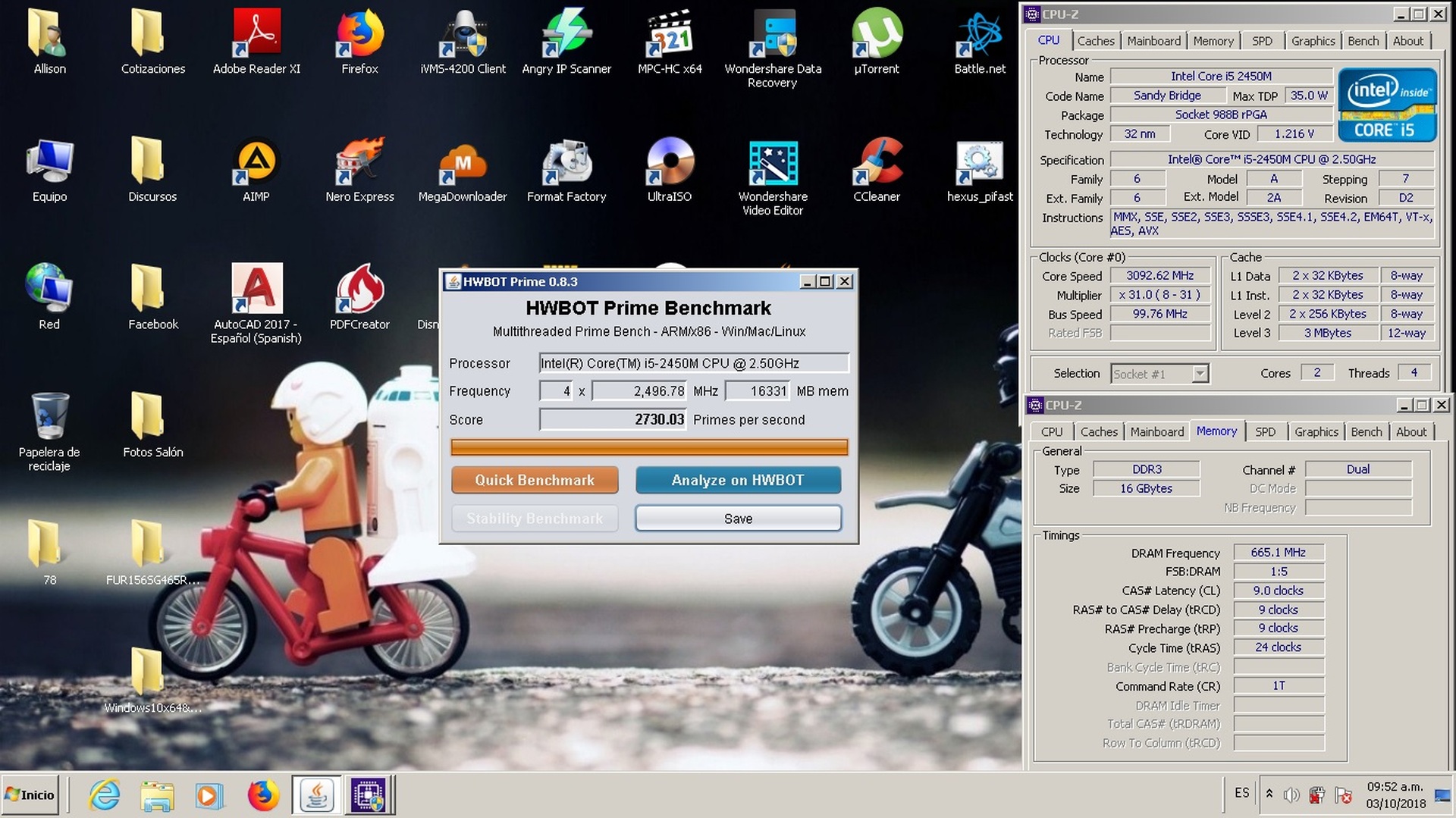
Task: Launch Adobe Reader XI shortcut
Action: click(256, 42)
